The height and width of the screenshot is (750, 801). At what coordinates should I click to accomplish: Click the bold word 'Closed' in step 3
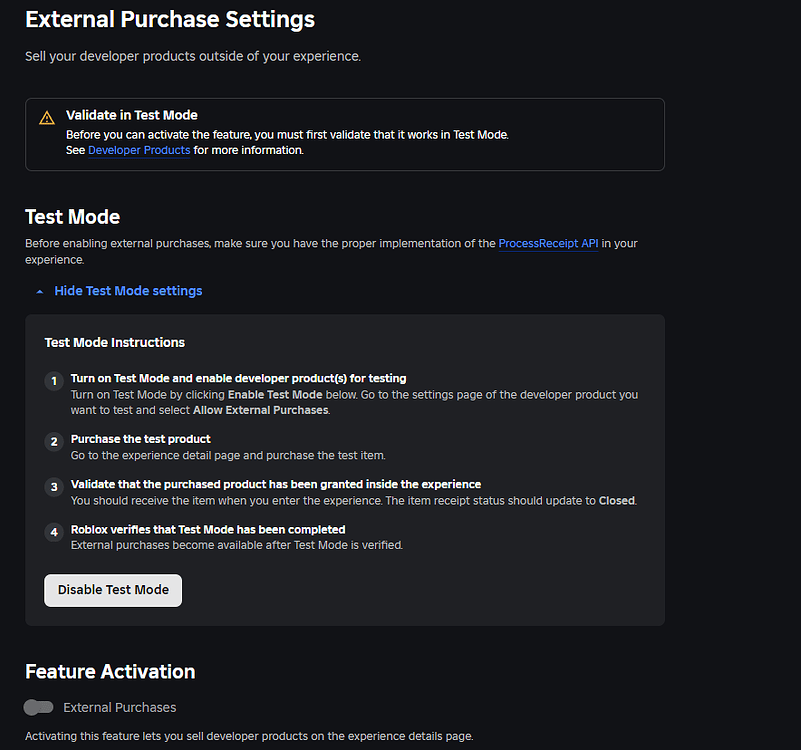(x=617, y=501)
